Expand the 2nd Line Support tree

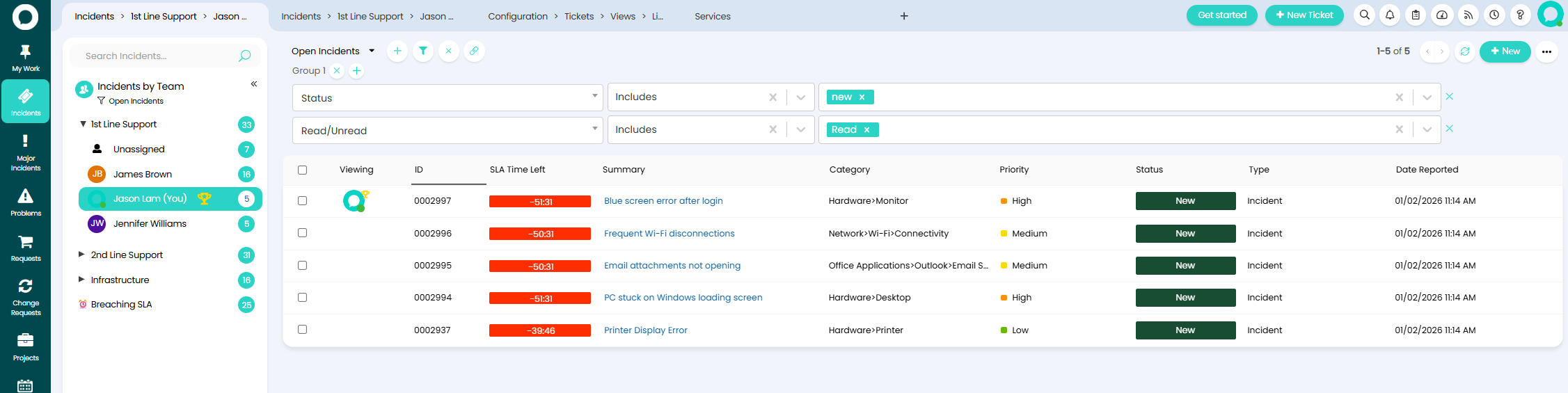pos(81,255)
